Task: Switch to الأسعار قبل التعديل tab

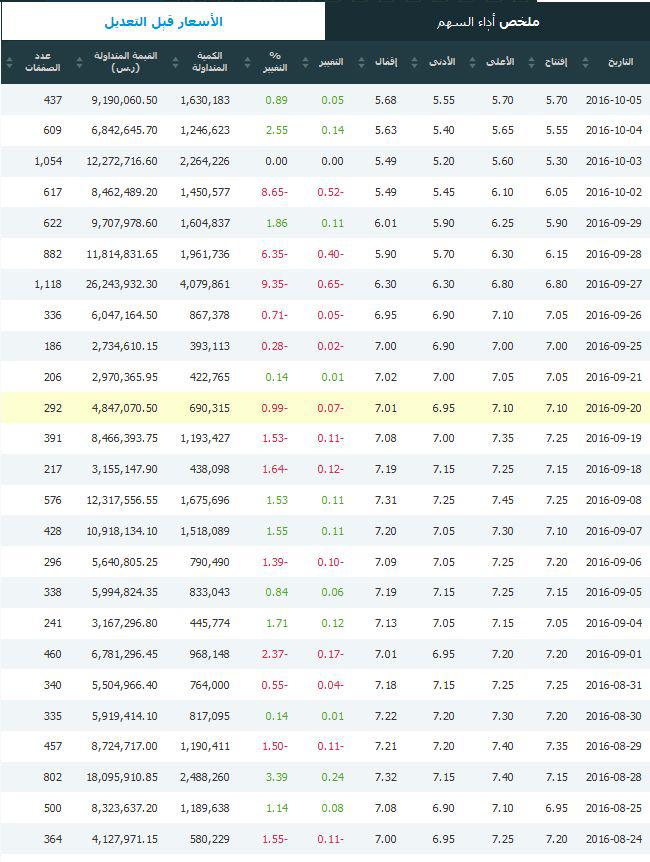Action: (163, 22)
